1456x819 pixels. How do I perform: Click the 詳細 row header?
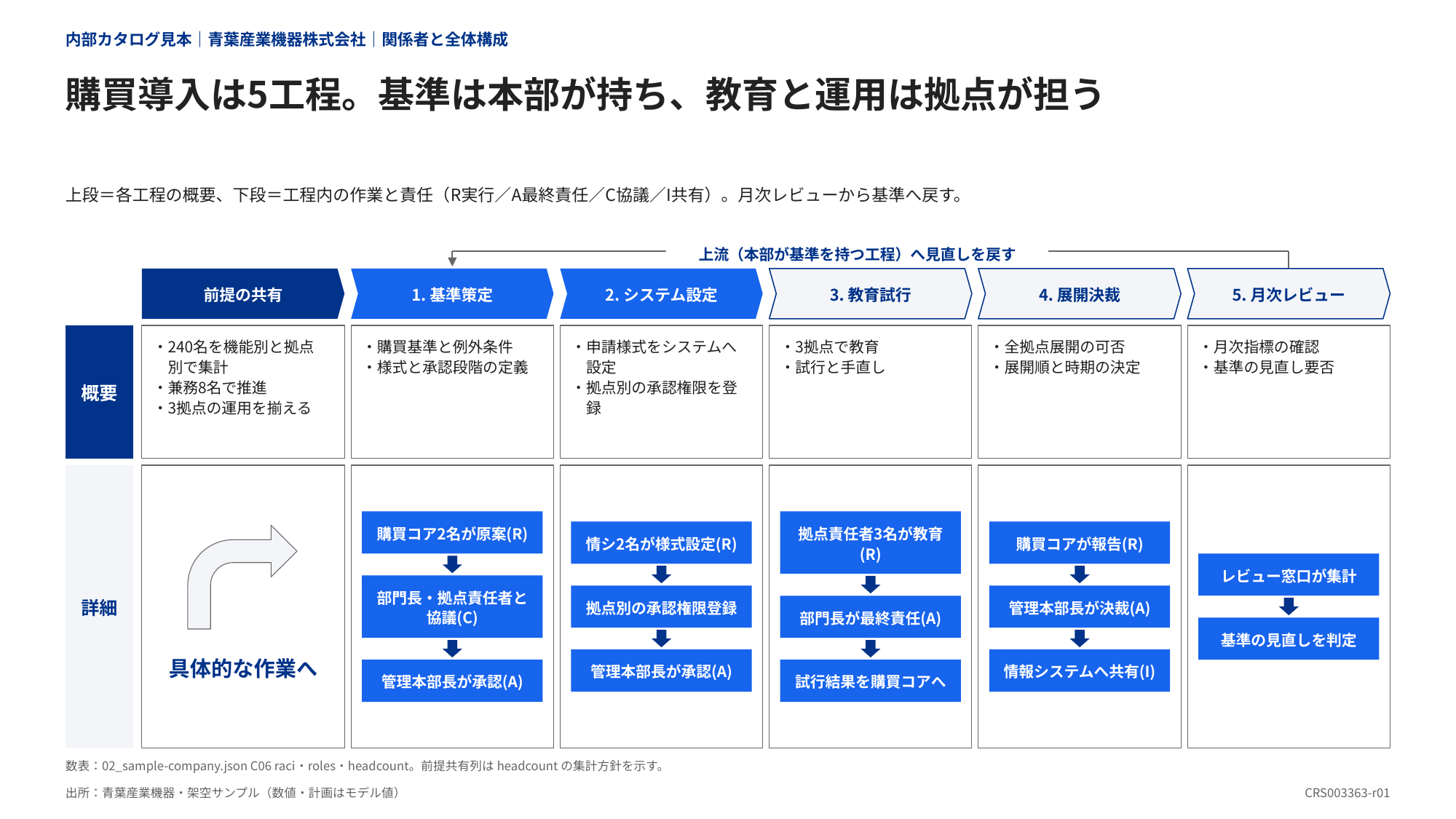coord(99,606)
